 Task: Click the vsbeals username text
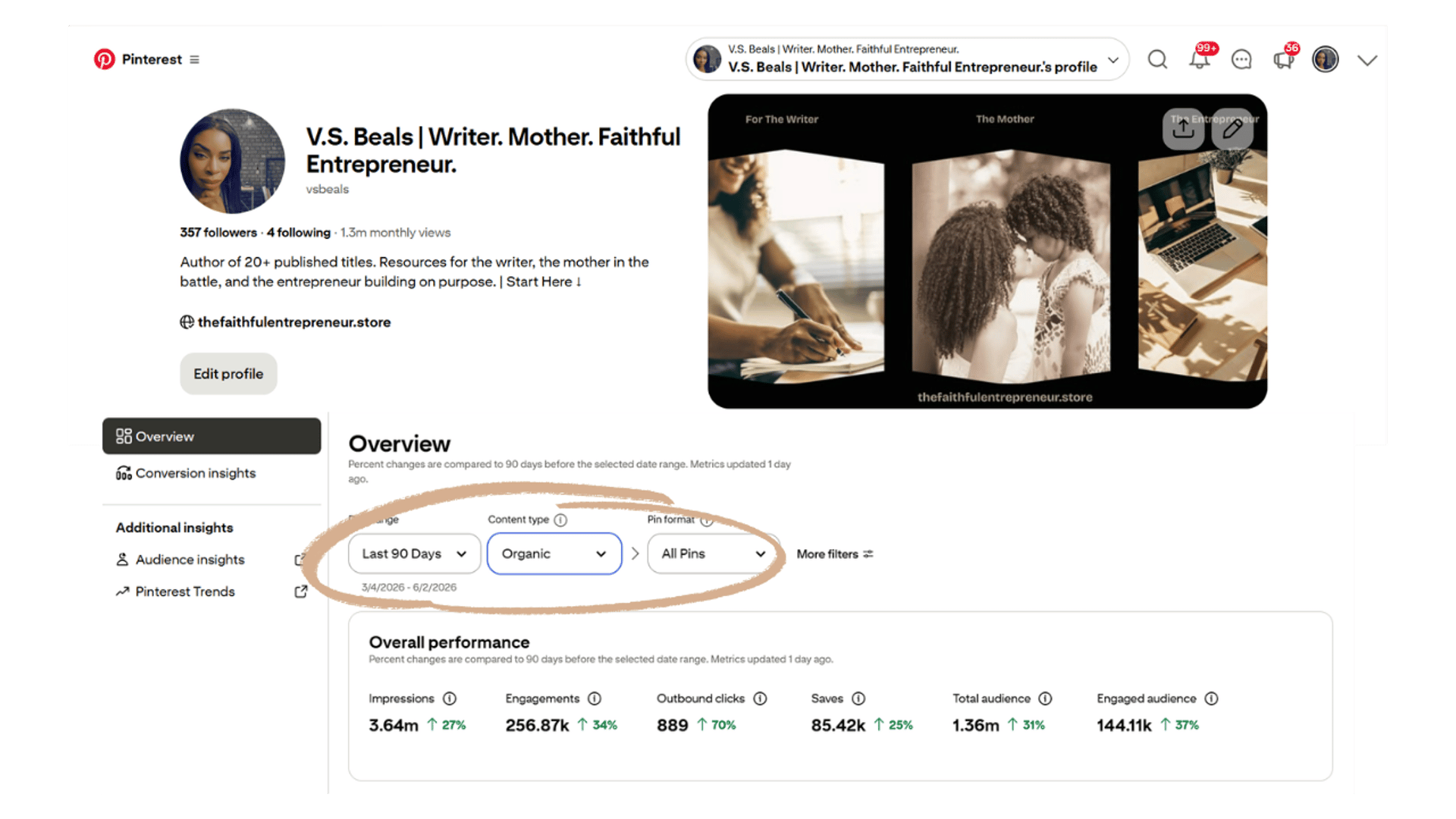[x=328, y=190]
